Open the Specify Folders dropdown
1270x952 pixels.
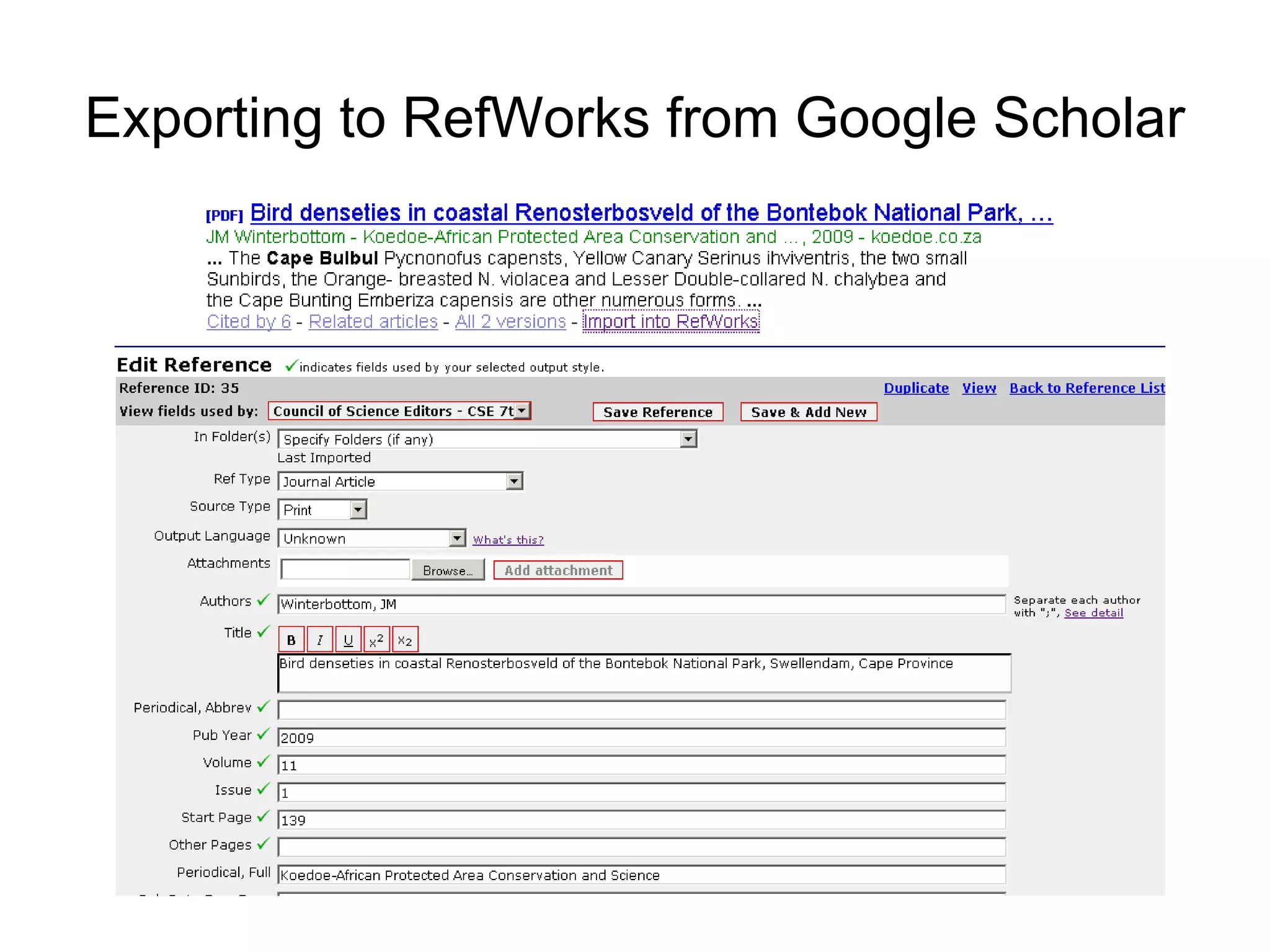[x=487, y=439]
